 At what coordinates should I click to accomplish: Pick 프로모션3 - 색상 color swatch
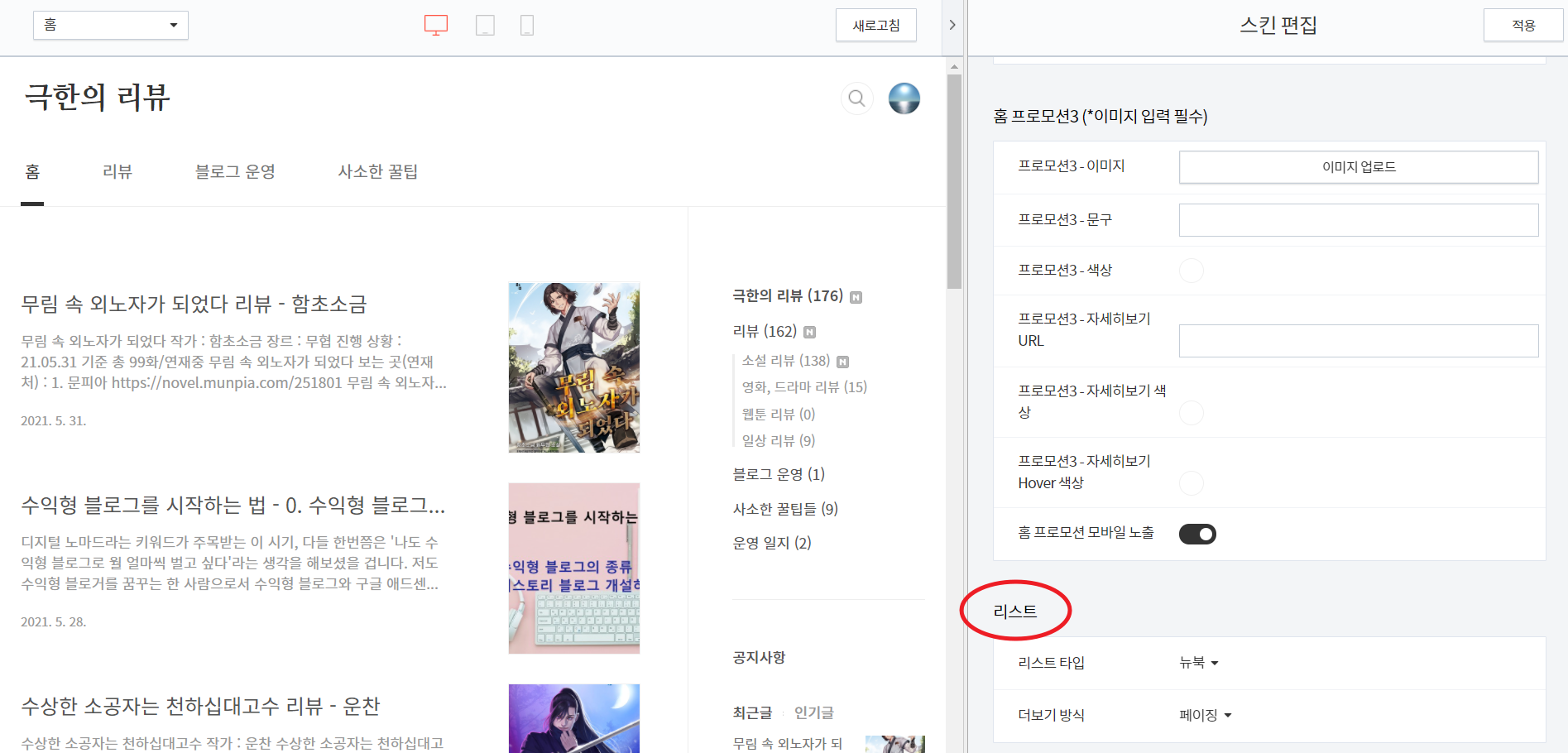click(x=1191, y=271)
